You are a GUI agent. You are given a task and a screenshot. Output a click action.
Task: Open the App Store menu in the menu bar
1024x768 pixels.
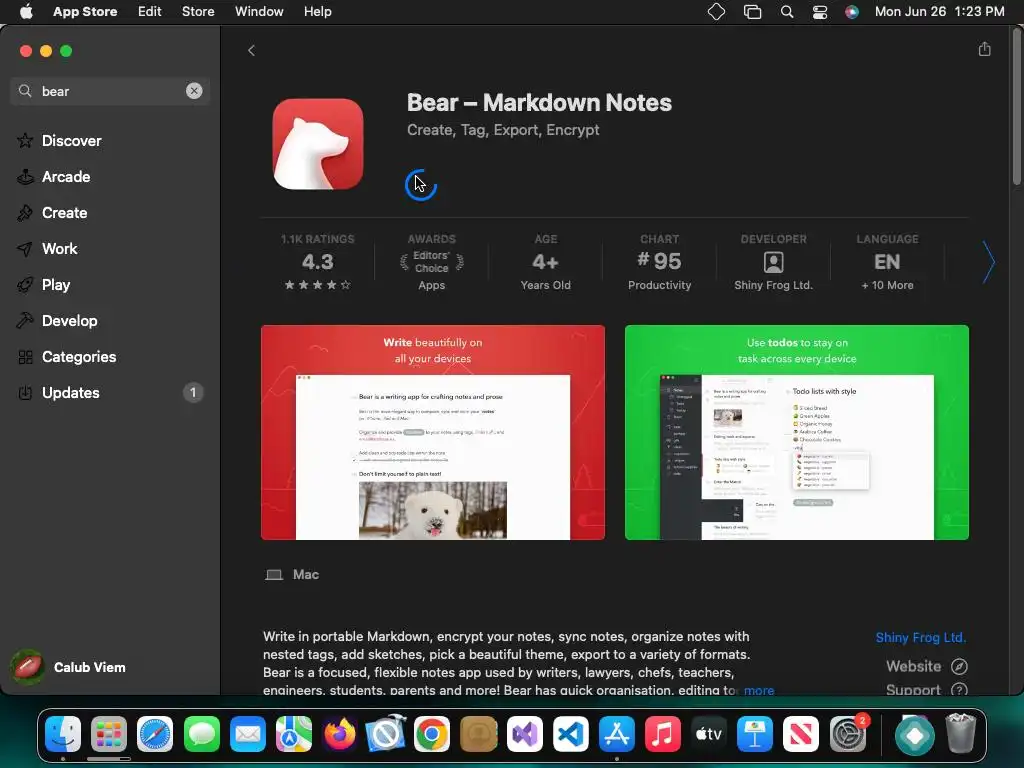click(x=85, y=12)
